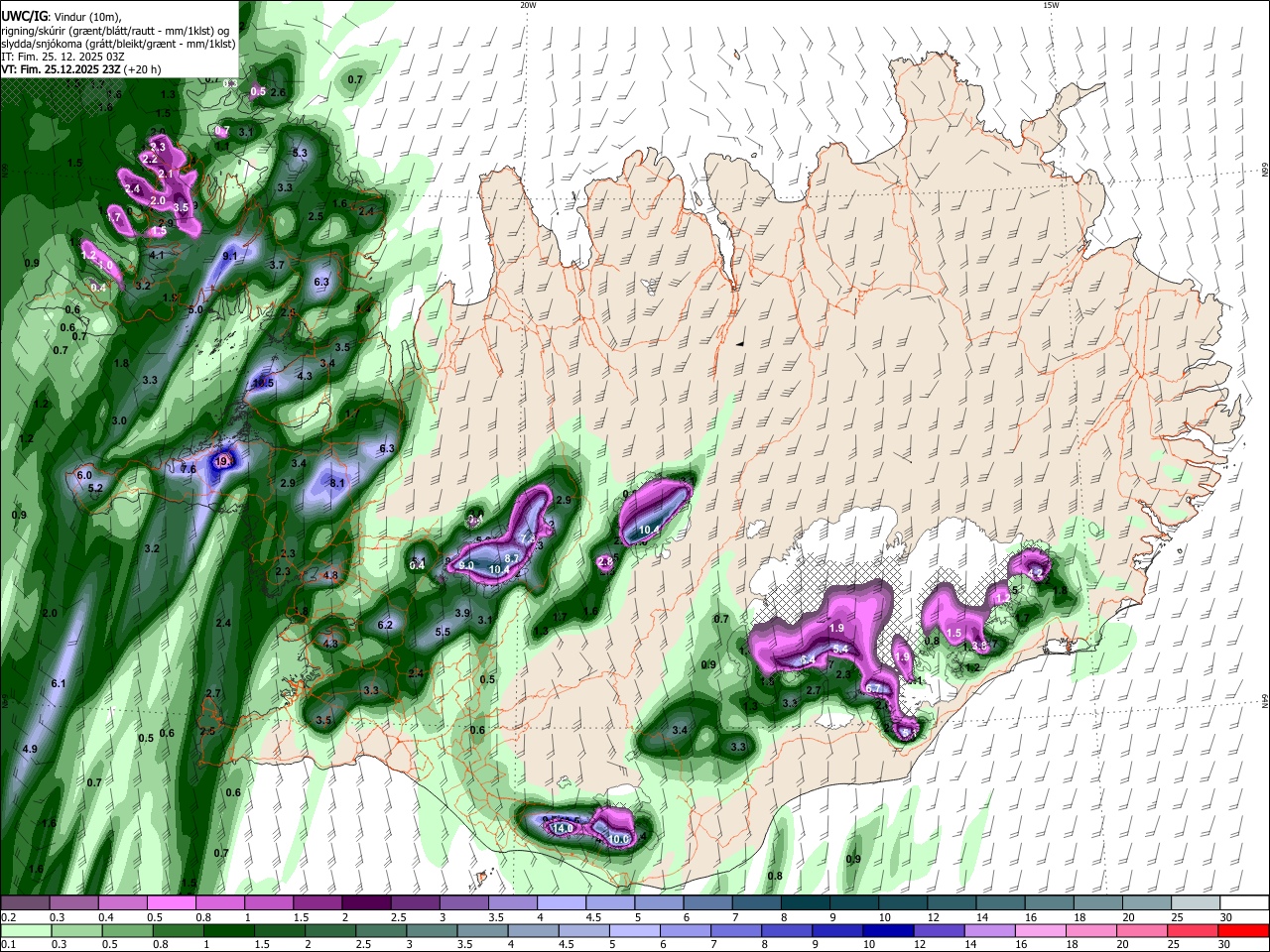The width and height of the screenshot is (1270, 952).
Task: Select the light lavender 4 snow scale swatch
Action: coord(561,903)
